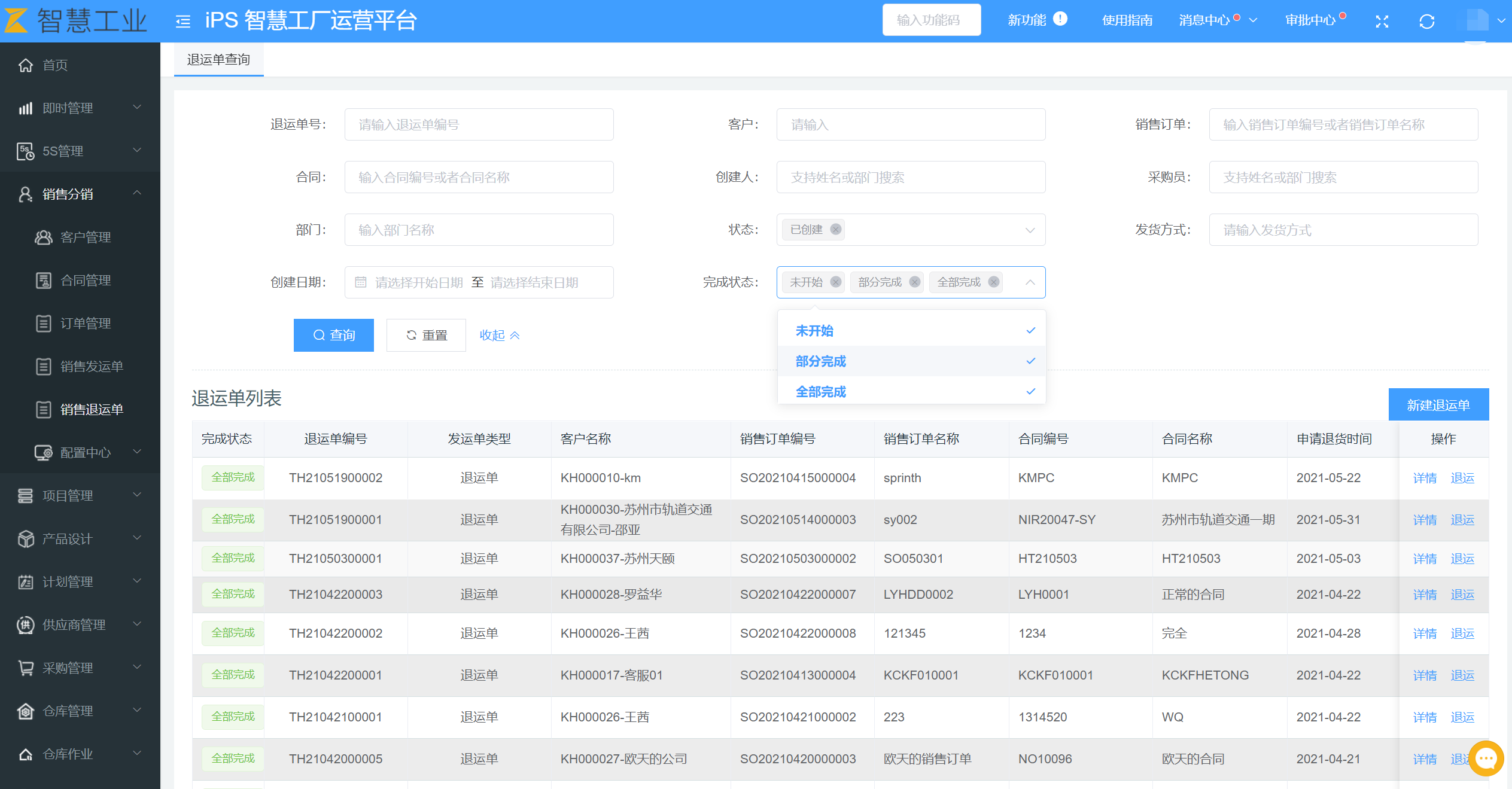Image resolution: width=1512 pixels, height=789 pixels.
Task: Click the 查询 search button
Action: pyautogui.click(x=333, y=335)
